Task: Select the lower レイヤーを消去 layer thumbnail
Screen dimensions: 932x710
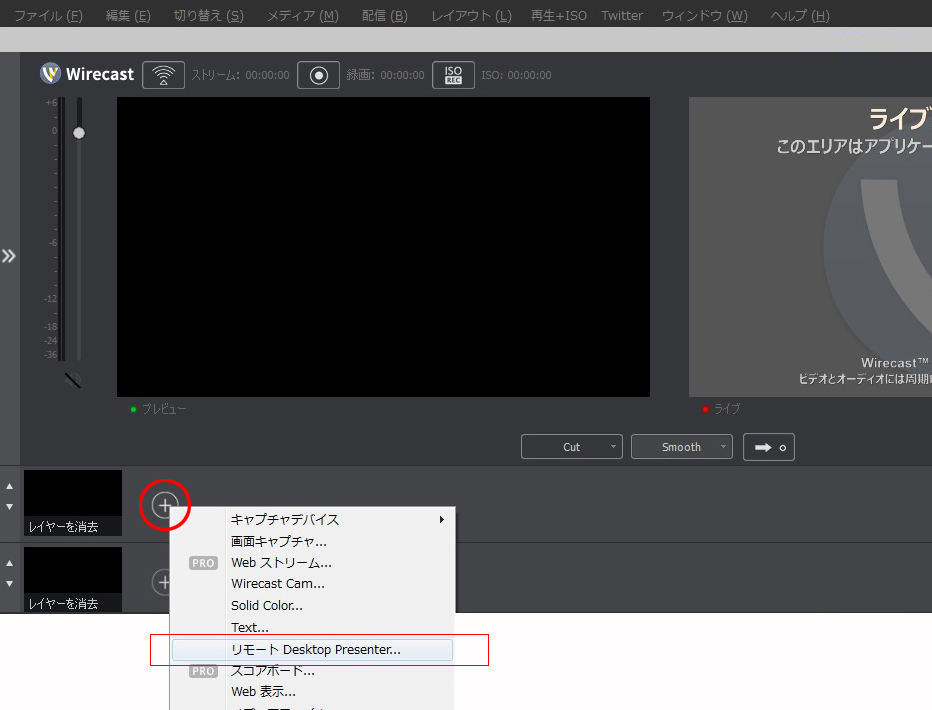Action: pyautogui.click(x=73, y=579)
